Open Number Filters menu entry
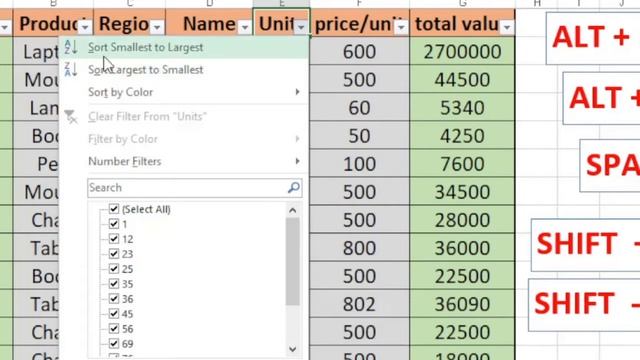Viewport: 640px width, 360px height. [x=184, y=162]
